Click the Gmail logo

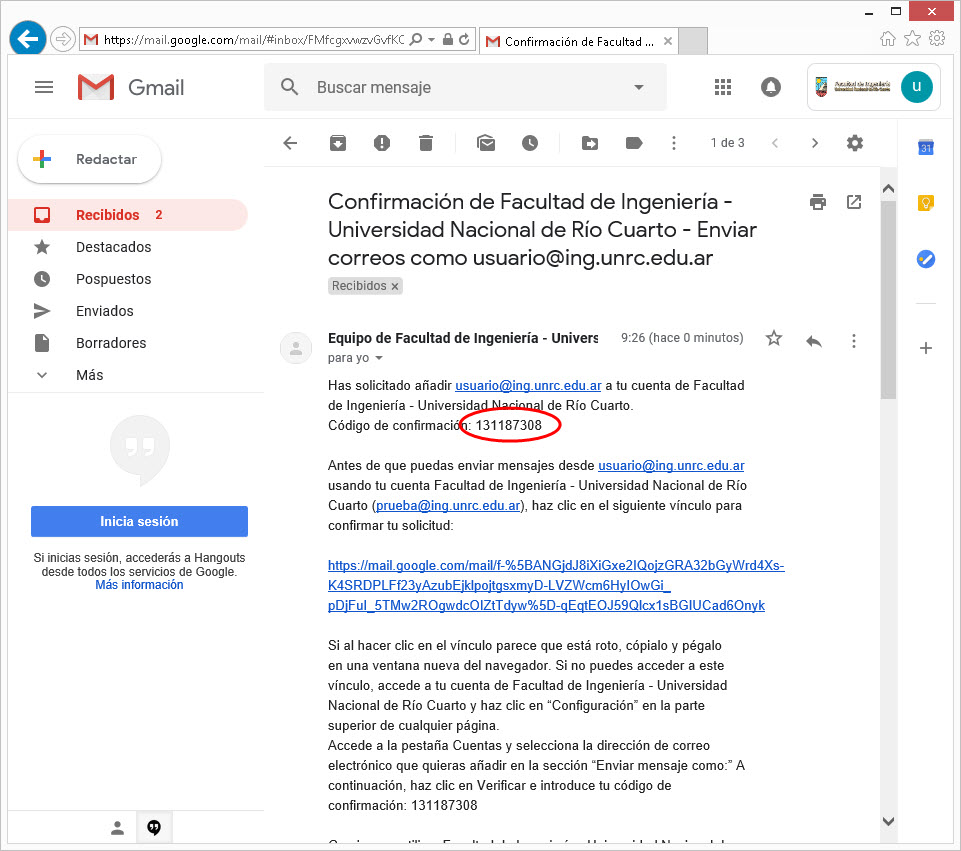tap(131, 88)
